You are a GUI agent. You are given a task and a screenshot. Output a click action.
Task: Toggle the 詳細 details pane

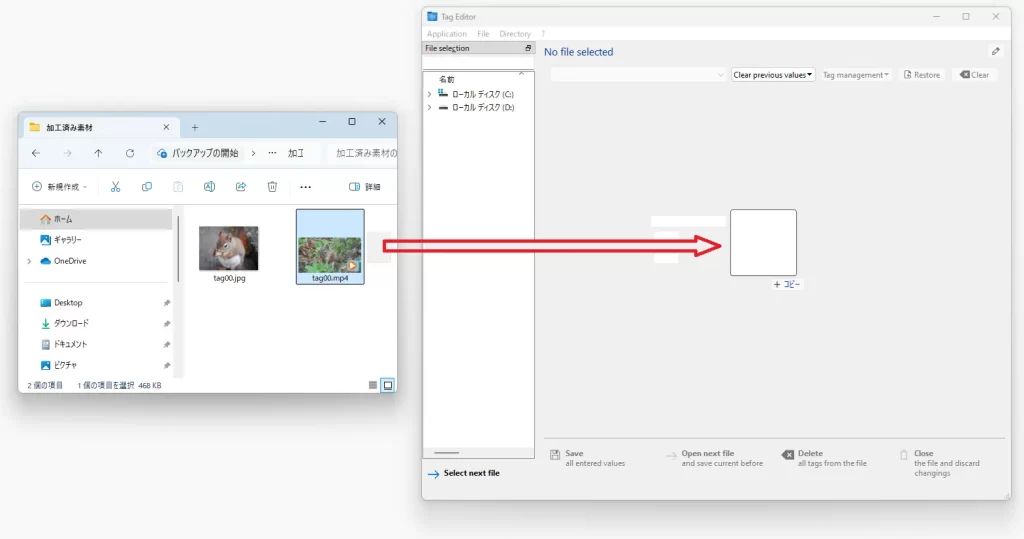click(x=364, y=187)
